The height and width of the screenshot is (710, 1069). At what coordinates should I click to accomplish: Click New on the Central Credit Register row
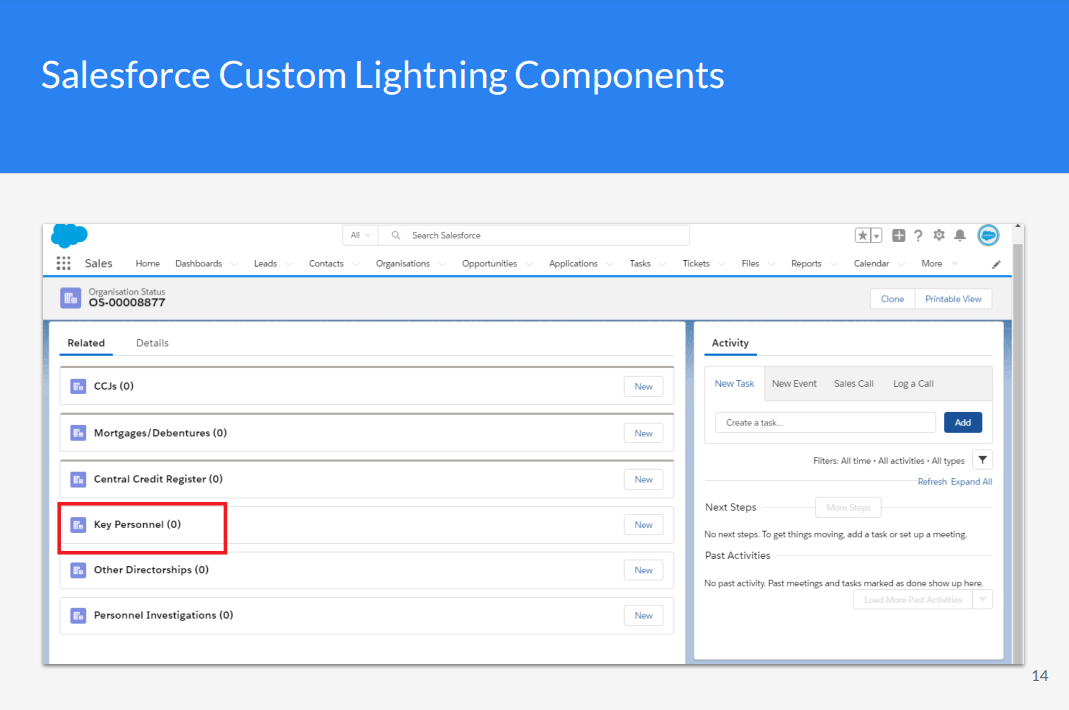point(644,479)
